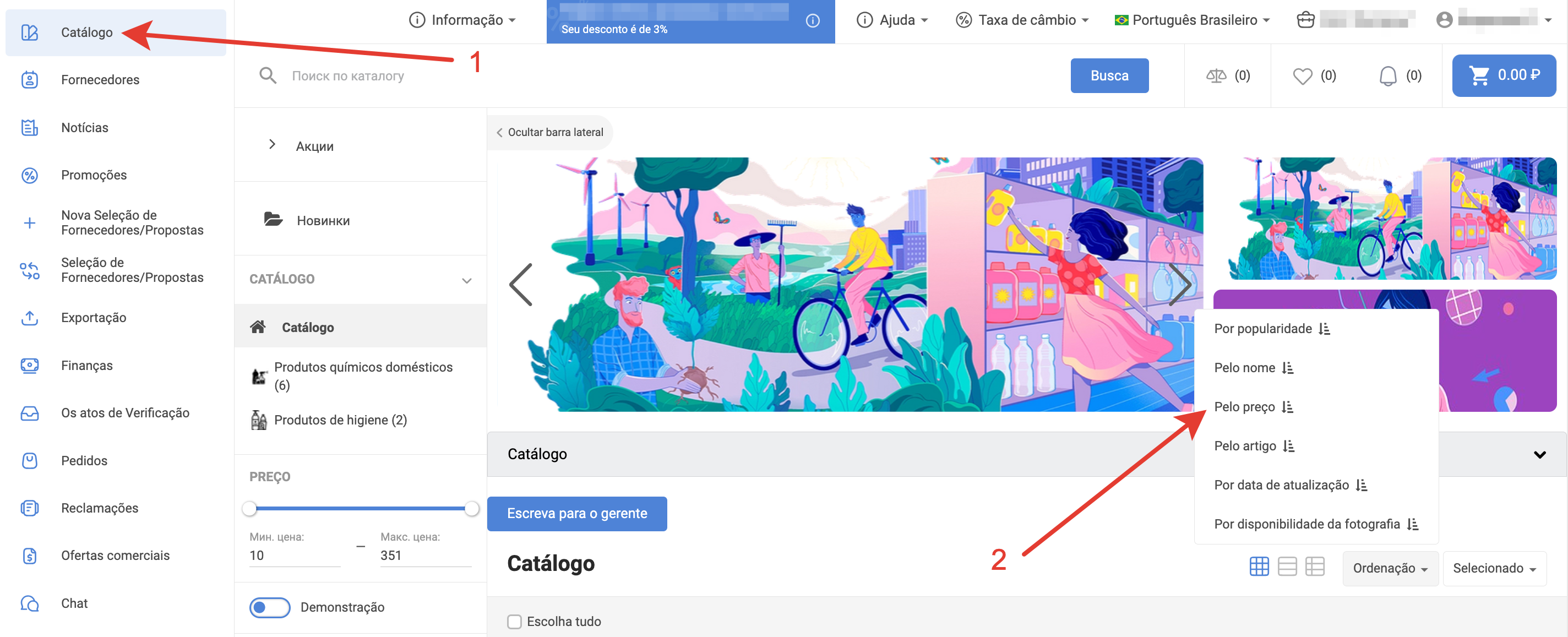Switch to list view layout icon

1287,567
